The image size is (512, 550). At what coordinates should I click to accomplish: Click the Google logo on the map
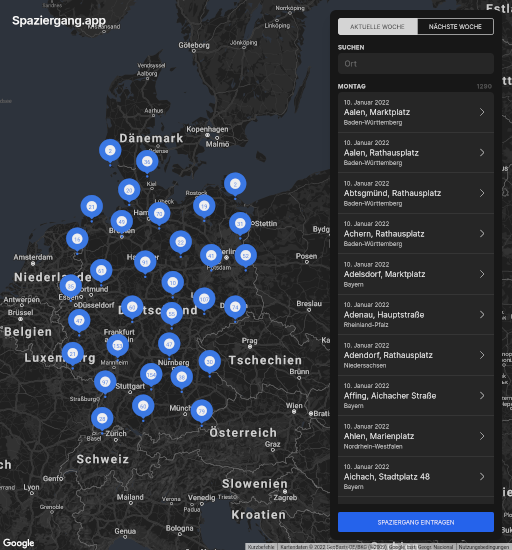pyautogui.click(x=19, y=543)
